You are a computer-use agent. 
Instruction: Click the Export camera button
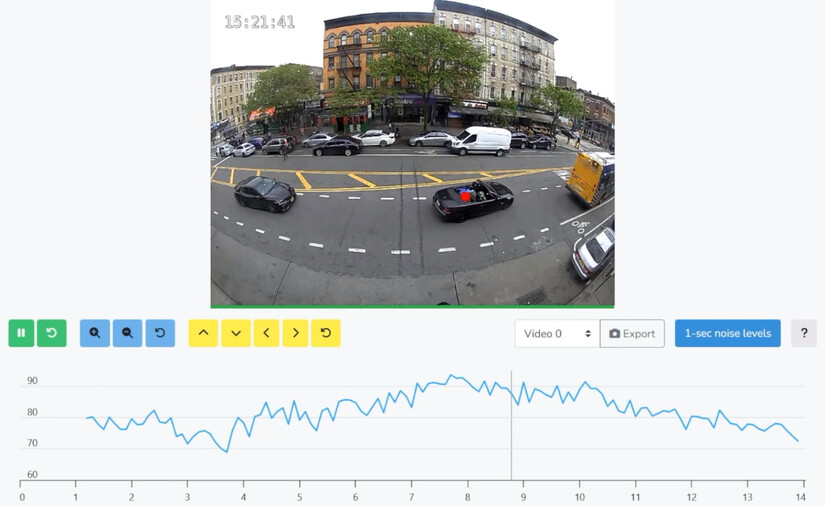(x=632, y=333)
